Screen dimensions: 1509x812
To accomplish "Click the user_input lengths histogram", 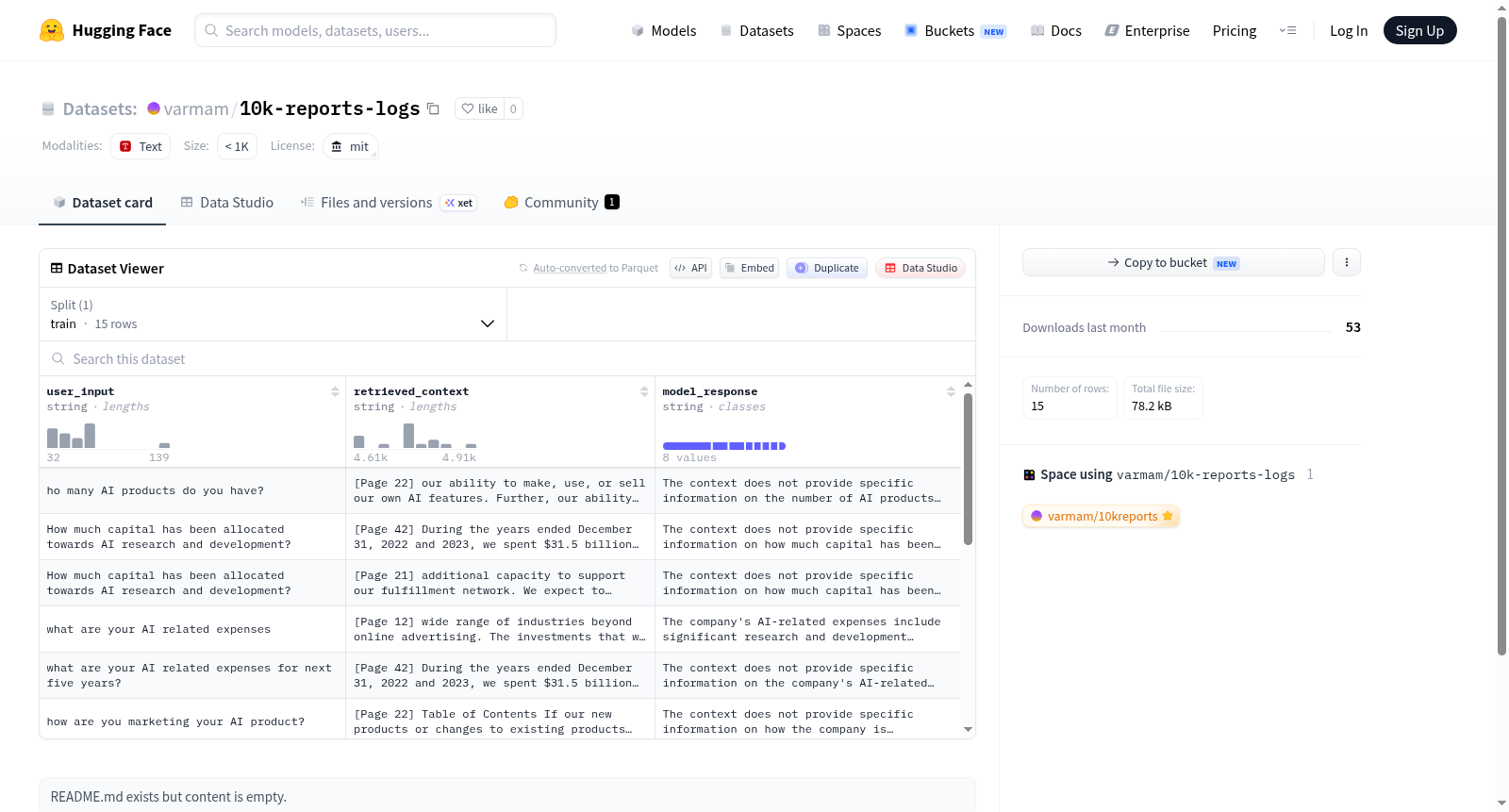I will (108, 435).
